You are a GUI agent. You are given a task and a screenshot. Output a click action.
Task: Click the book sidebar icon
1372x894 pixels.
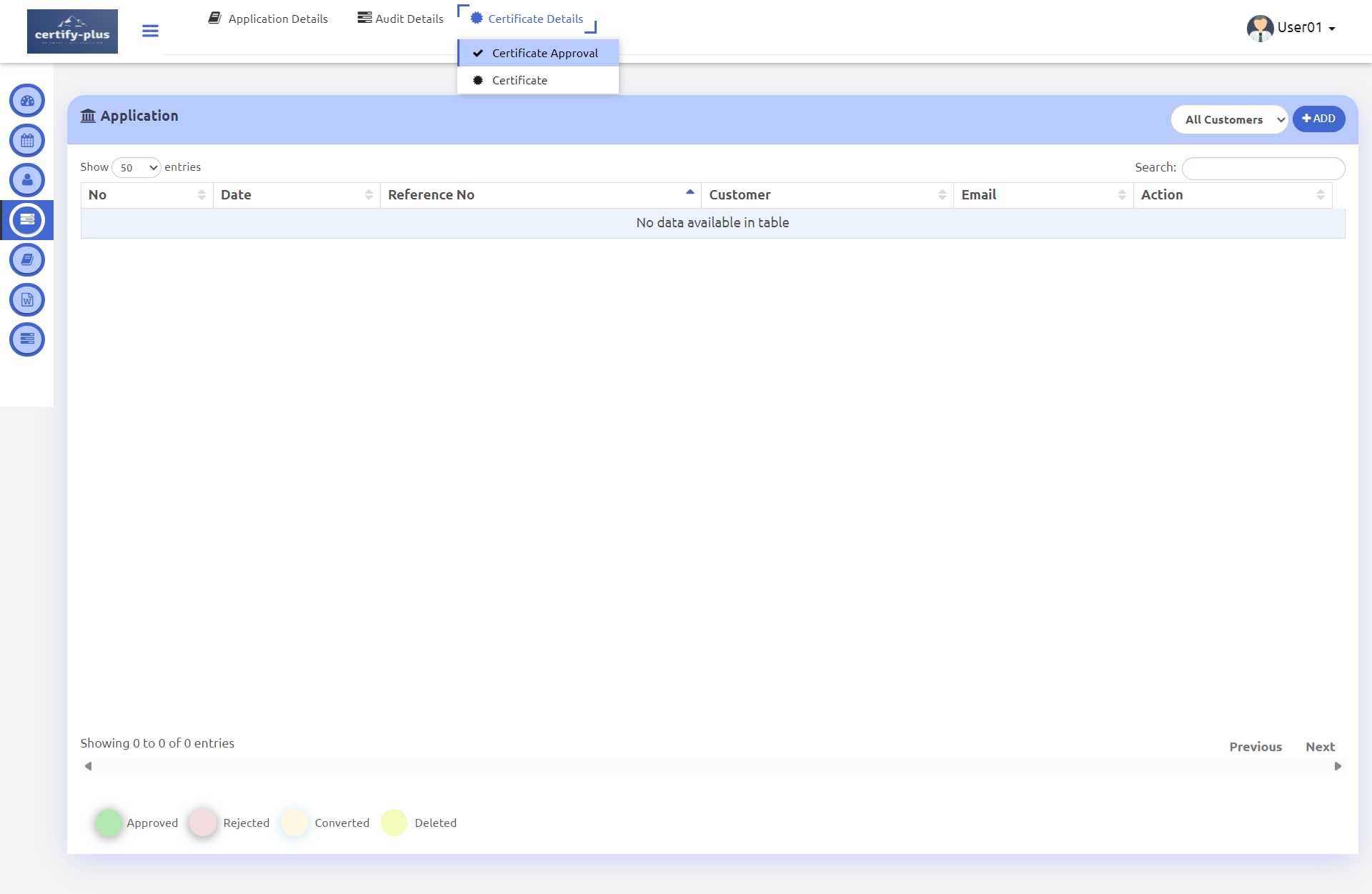[27, 260]
